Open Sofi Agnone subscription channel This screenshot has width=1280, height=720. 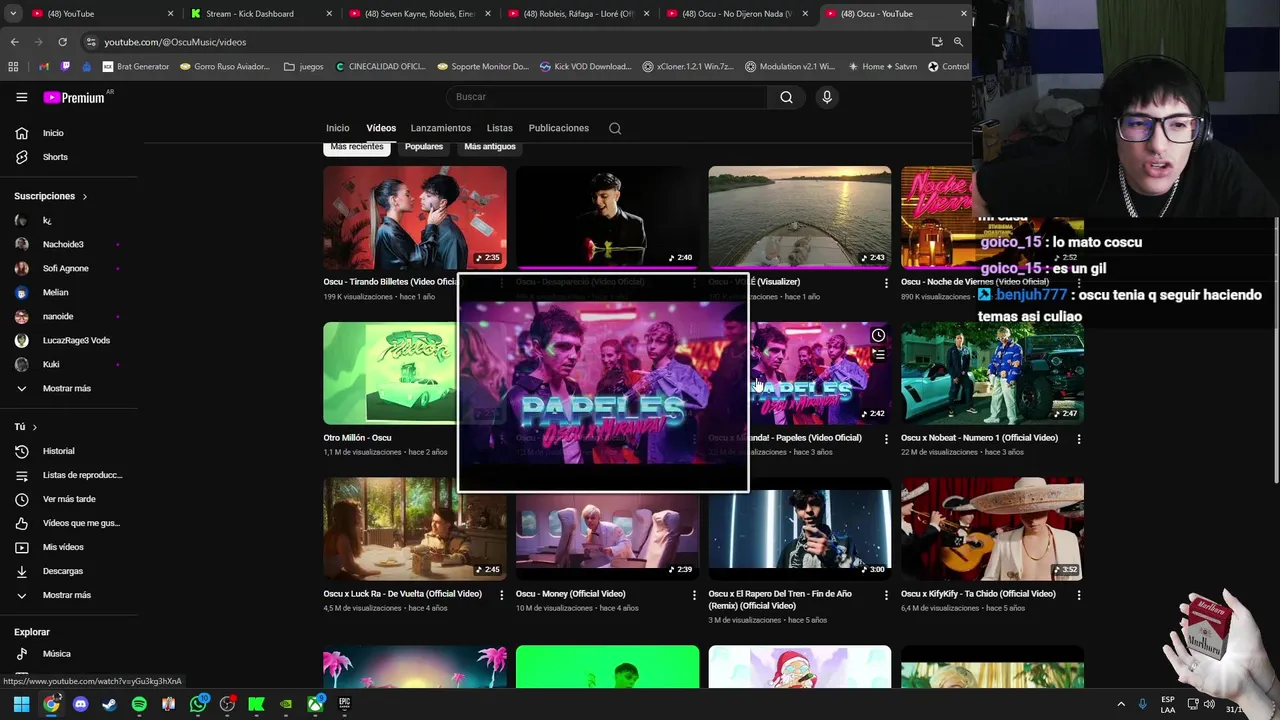66,268
